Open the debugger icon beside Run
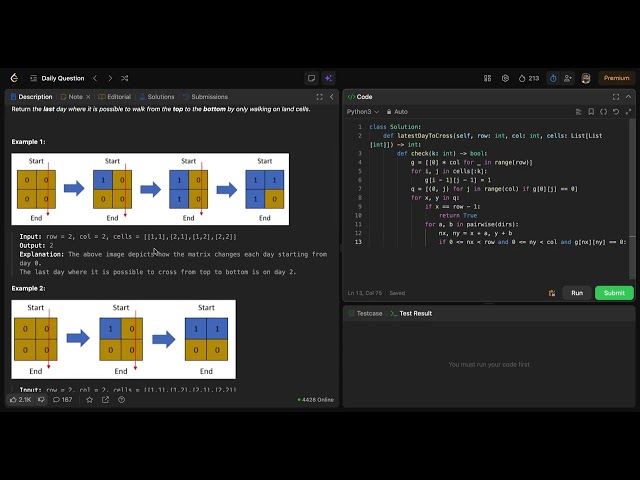The image size is (640, 480). click(552, 293)
